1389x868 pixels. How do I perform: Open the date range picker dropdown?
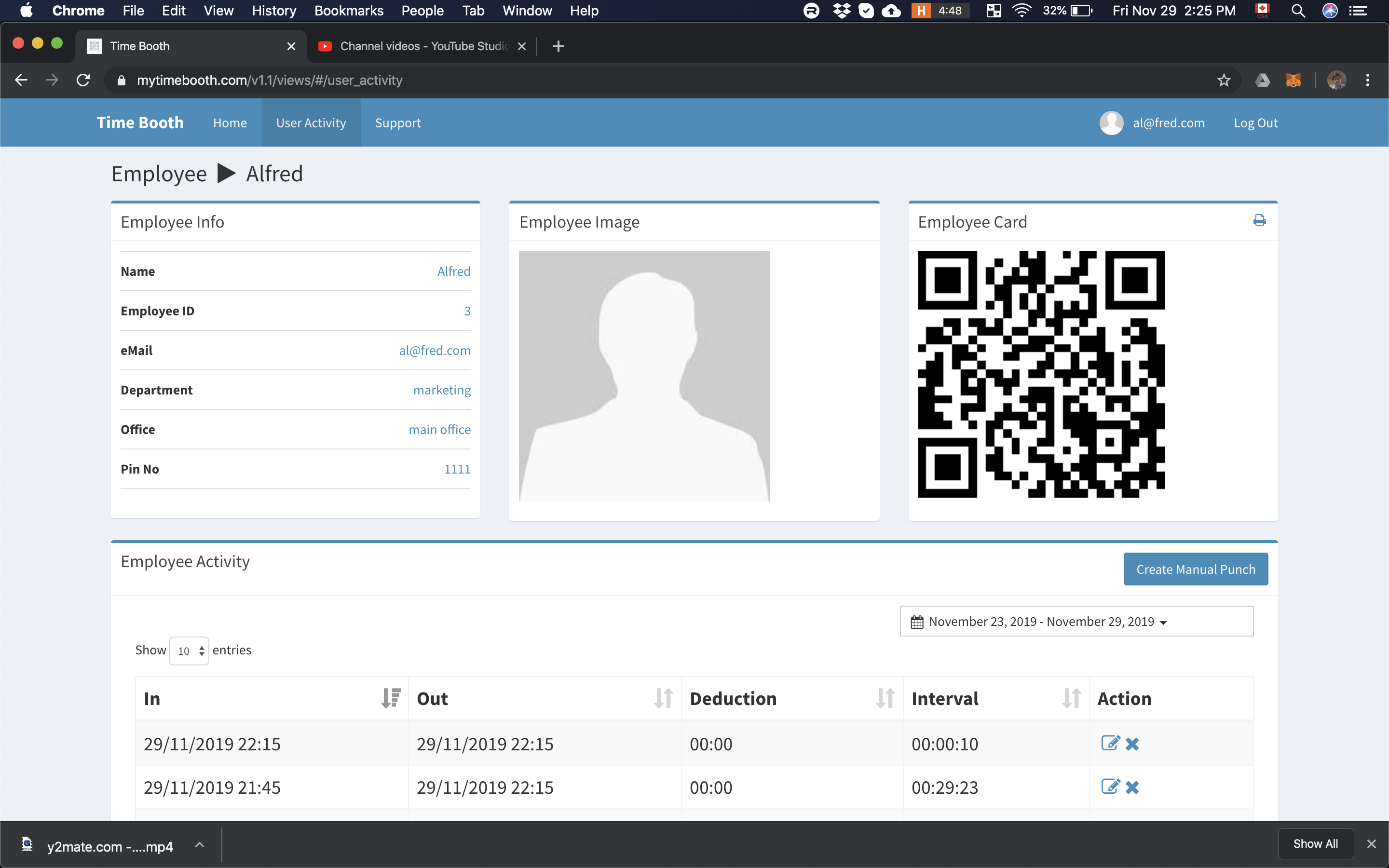(x=1076, y=621)
